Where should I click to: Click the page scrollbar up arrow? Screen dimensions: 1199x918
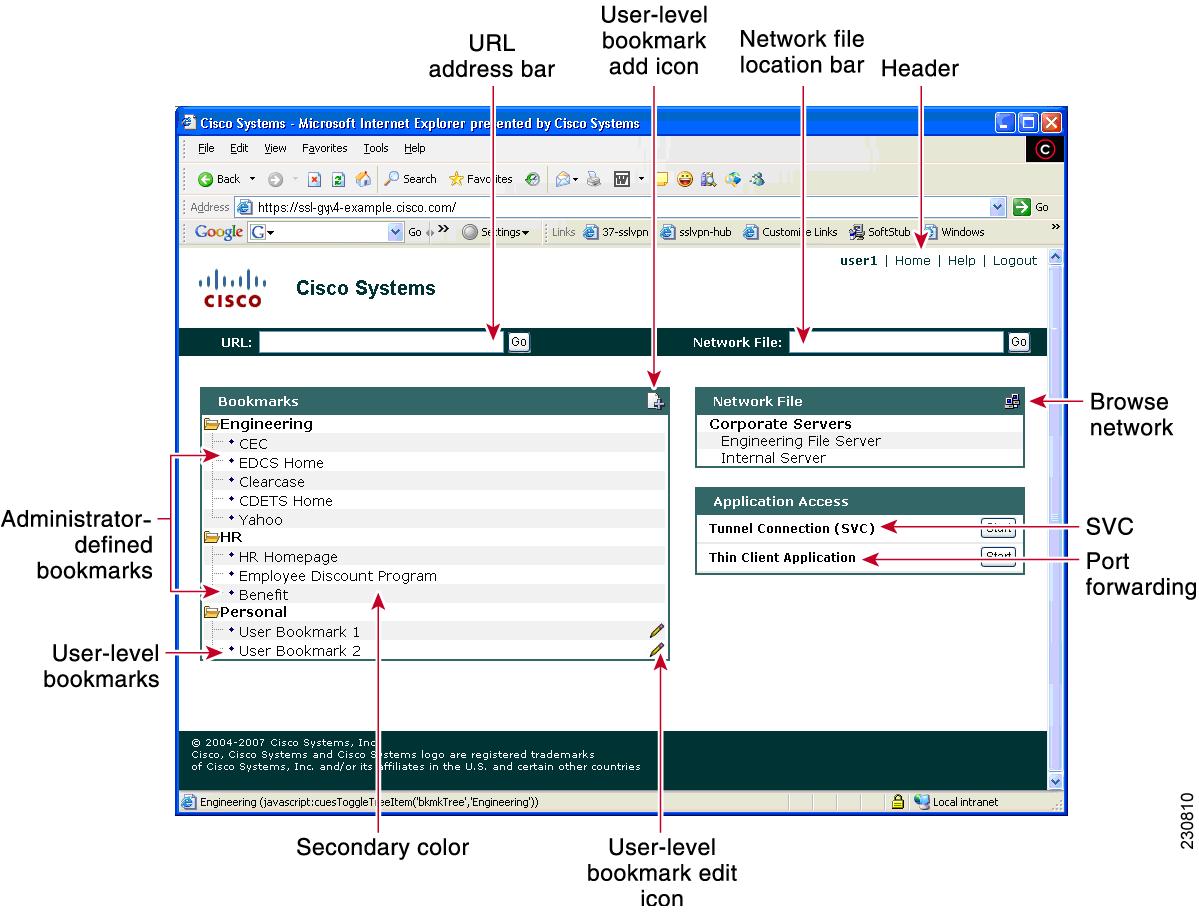click(1055, 257)
